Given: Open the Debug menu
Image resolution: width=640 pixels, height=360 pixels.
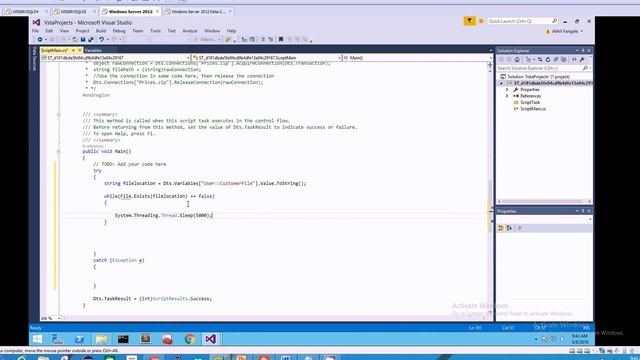Looking at the screenshot, I should pyautogui.click(x=119, y=31).
